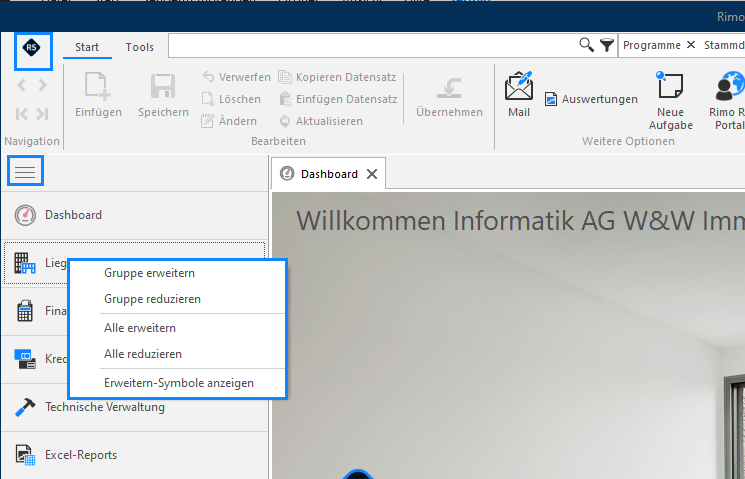Screen dimensions: 745x479
Task: Open Auswertungen reports
Action: pyautogui.click(x=591, y=99)
